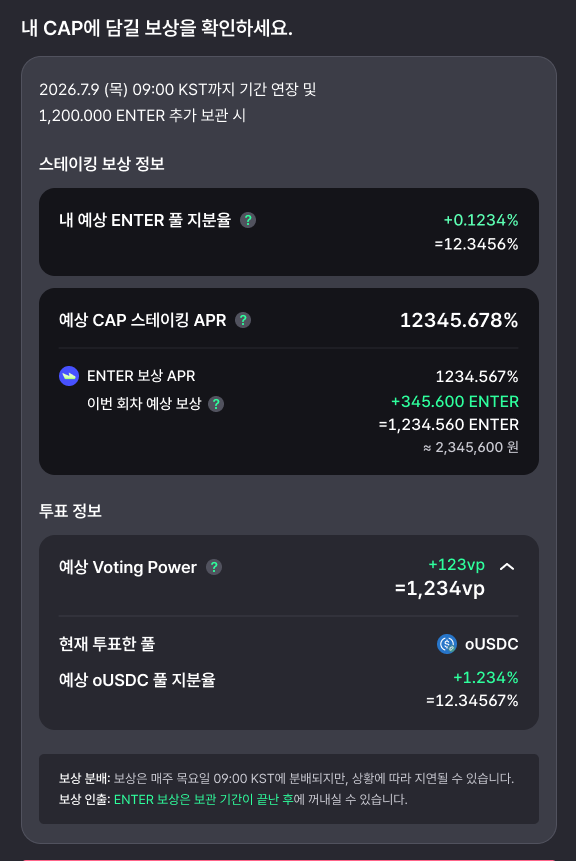This screenshot has width=576, height=861.
Task: Select the oUSDC pool name label
Action: (491, 644)
